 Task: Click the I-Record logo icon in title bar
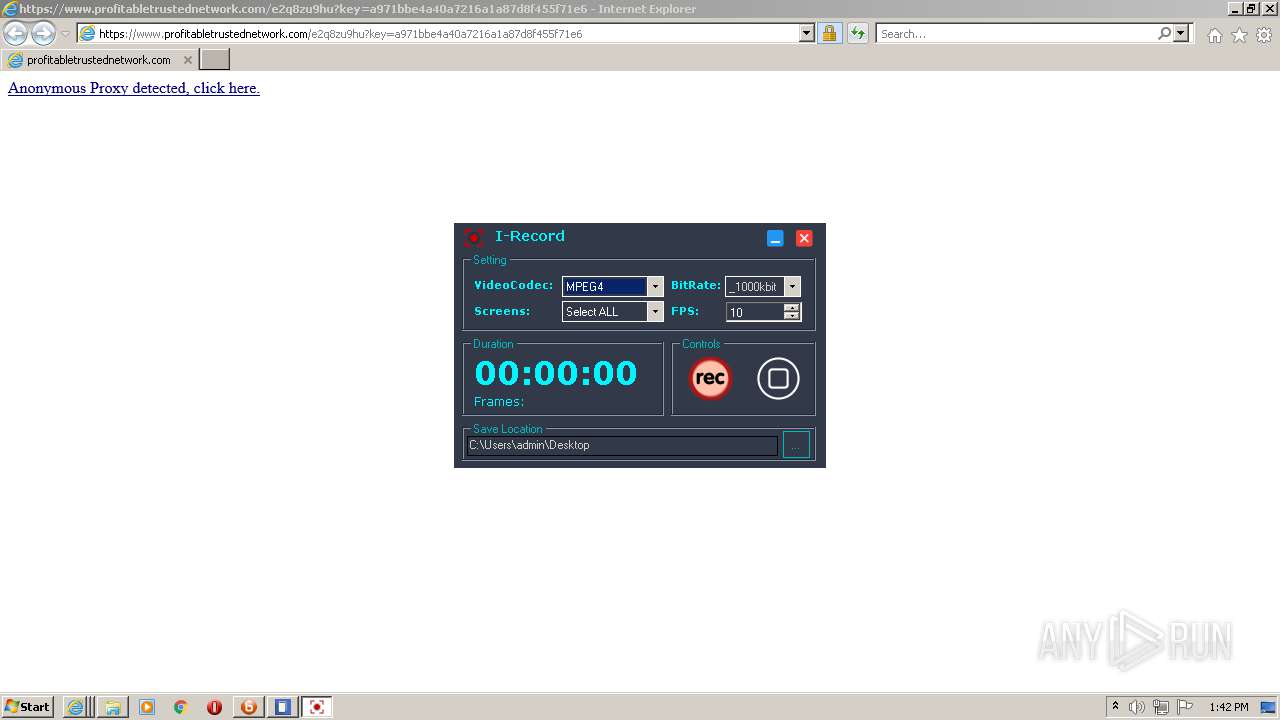click(x=474, y=237)
